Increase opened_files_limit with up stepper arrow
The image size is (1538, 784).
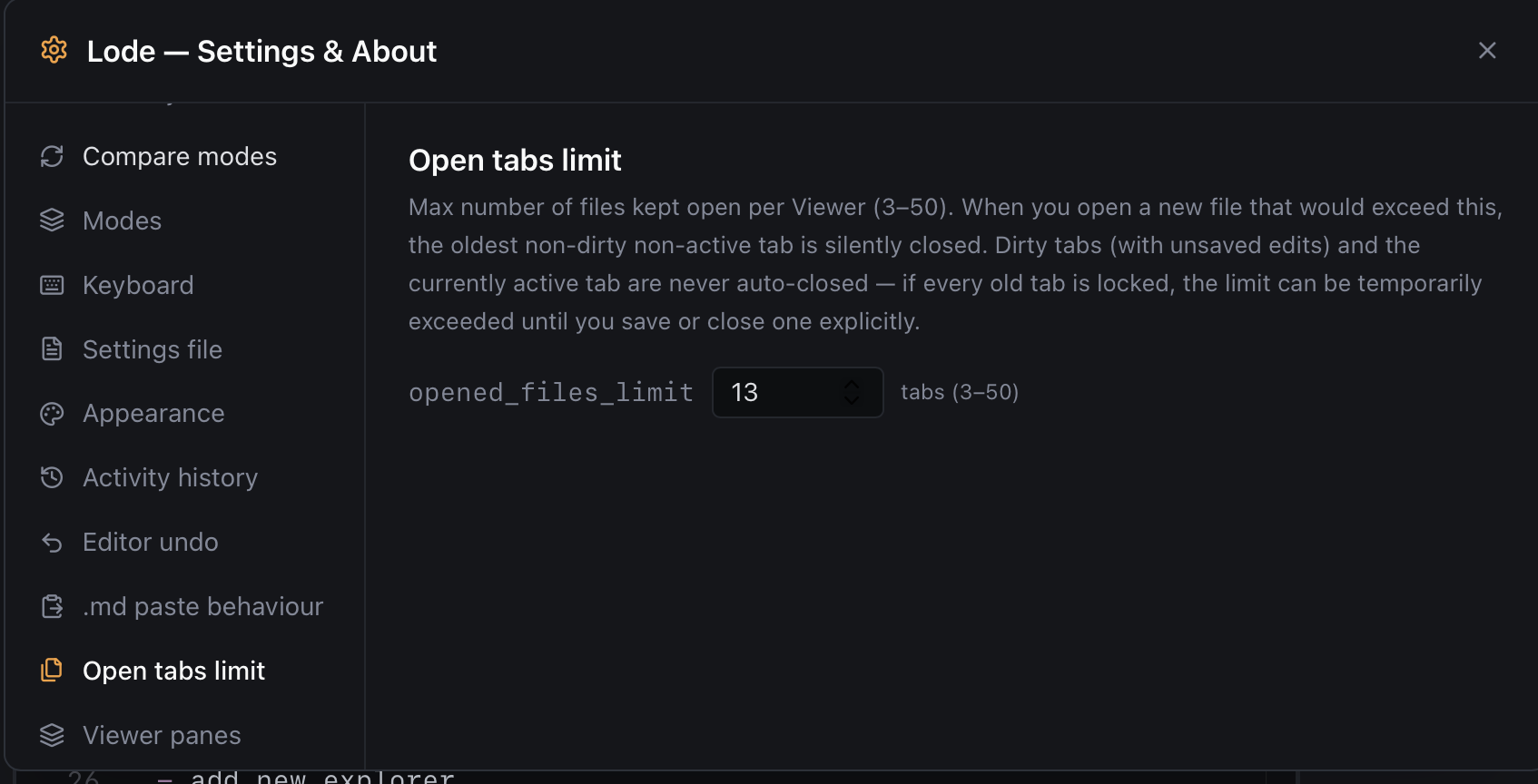(852, 384)
